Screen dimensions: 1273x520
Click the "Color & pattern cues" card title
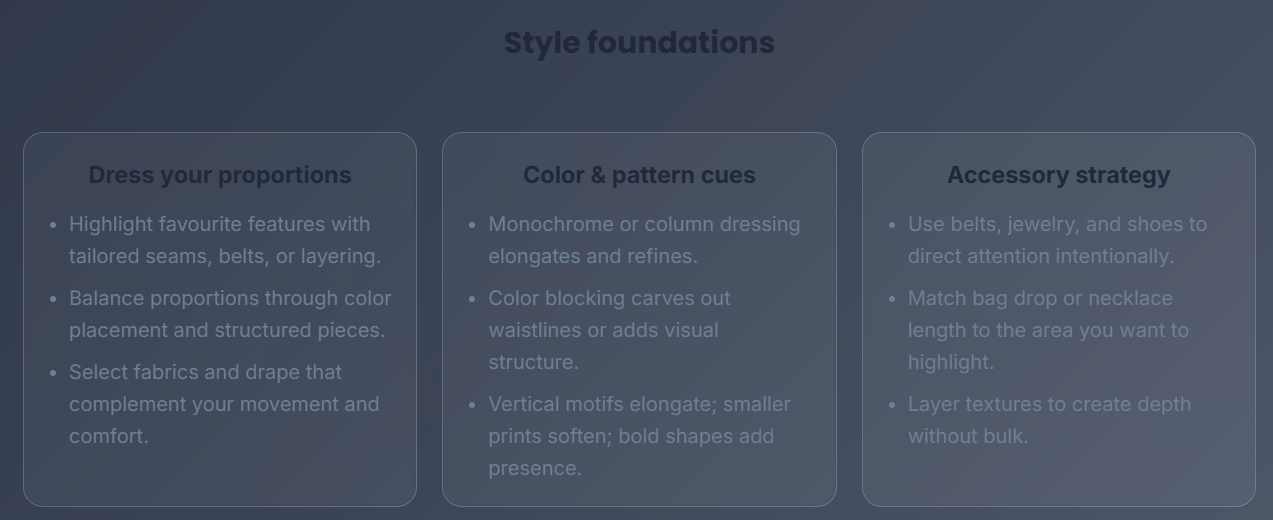point(639,175)
